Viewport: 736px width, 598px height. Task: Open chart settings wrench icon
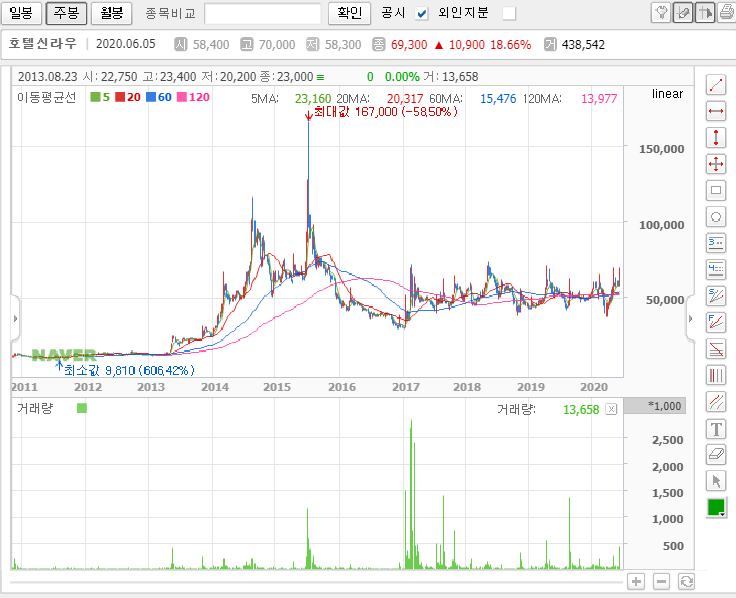(661, 13)
